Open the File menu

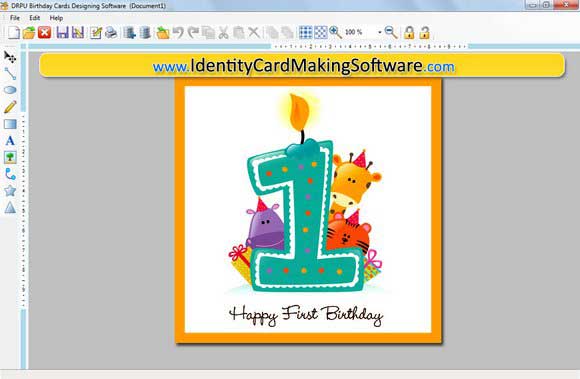[15, 18]
